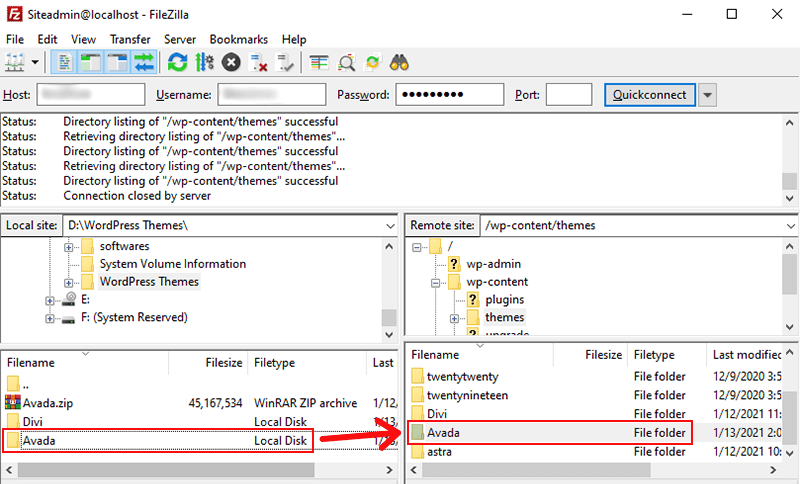The height and width of the screenshot is (484, 800).
Task: Toggle the message log display
Action: tap(64, 63)
